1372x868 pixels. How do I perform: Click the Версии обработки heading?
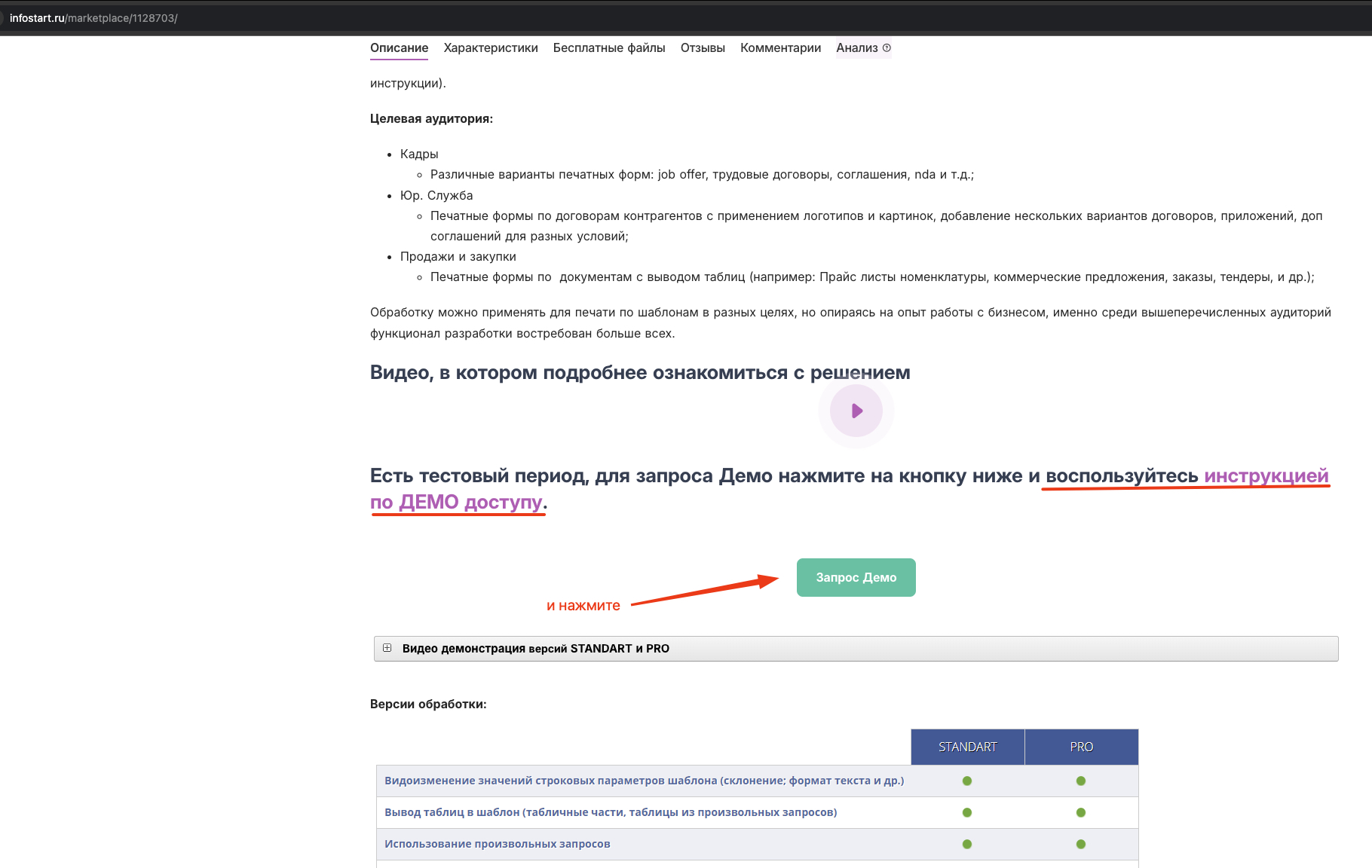(x=428, y=704)
